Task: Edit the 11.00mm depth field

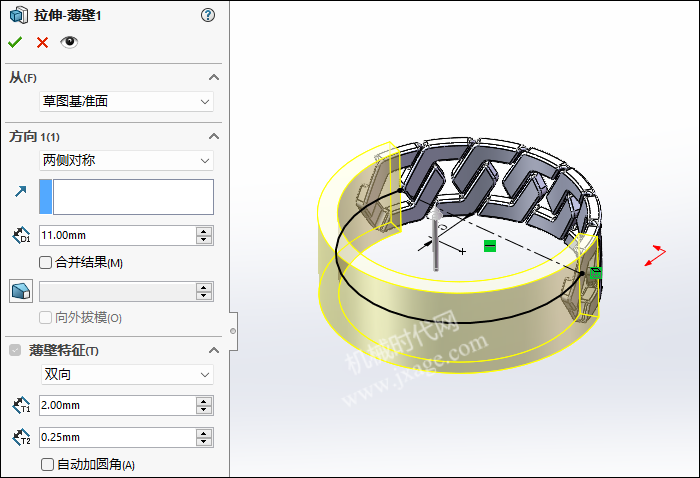Action: pyautogui.click(x=117, y=235)
